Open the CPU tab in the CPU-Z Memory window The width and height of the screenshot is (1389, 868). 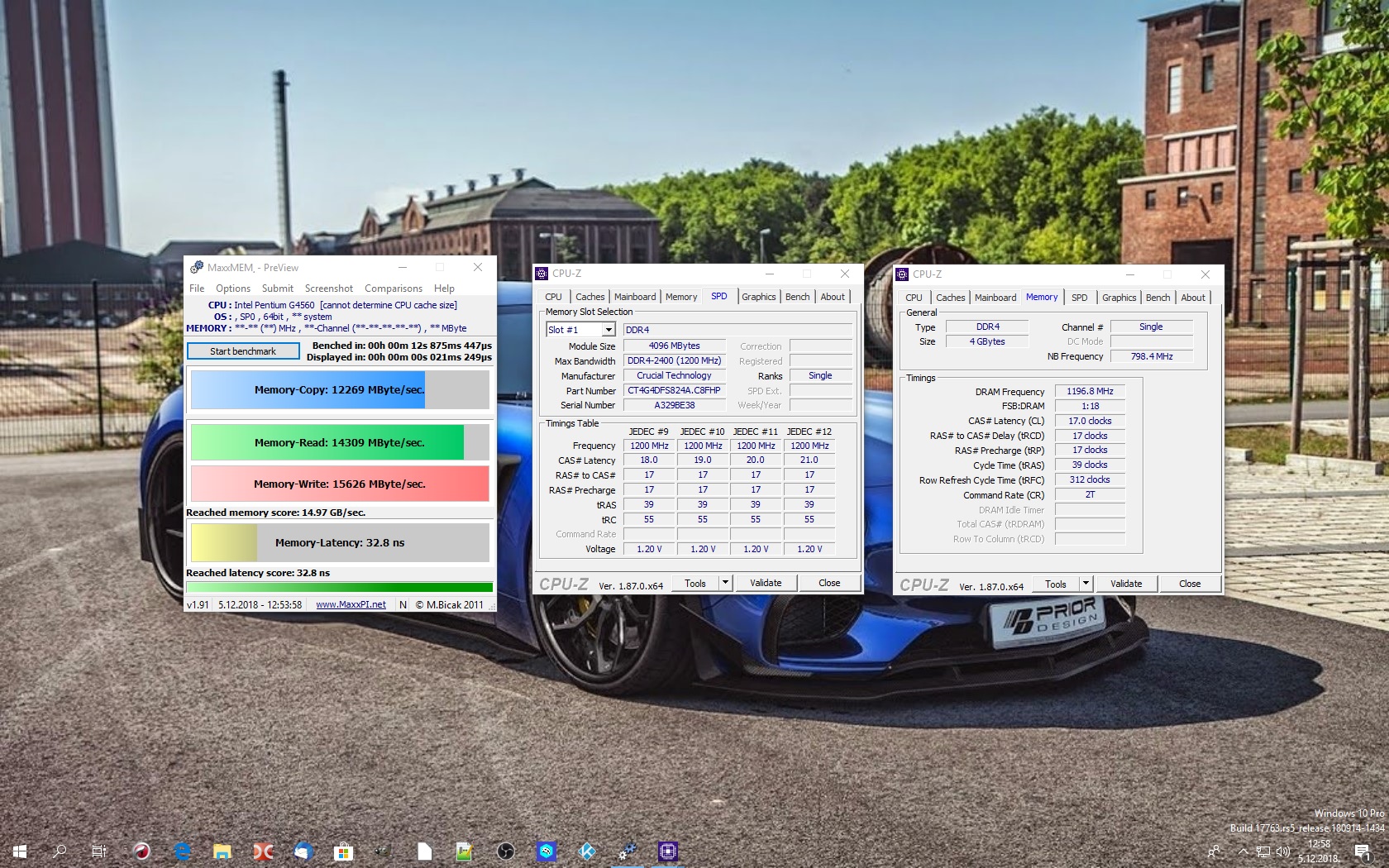click(x=914, y=298)
